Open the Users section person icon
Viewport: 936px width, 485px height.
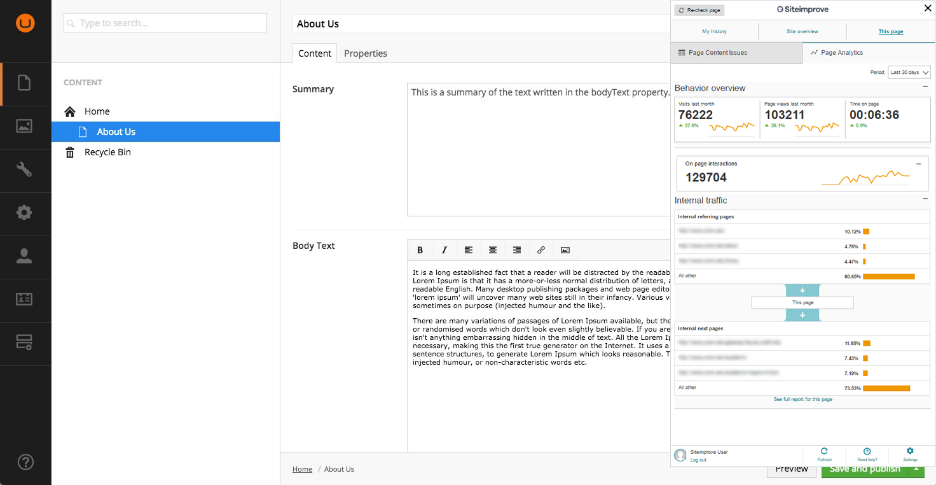24,256
